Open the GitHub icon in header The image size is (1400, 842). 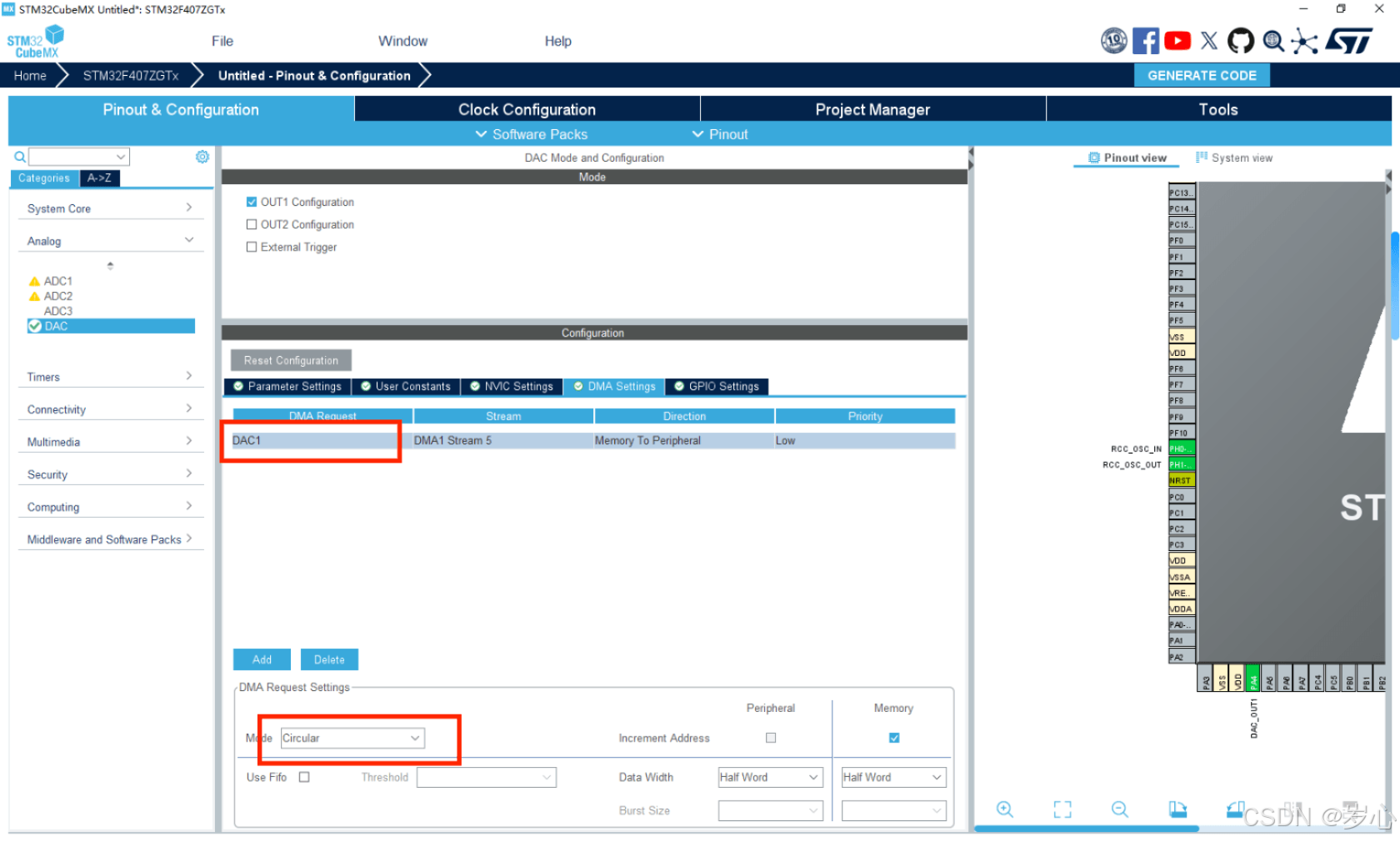[x=1241, y=41]
